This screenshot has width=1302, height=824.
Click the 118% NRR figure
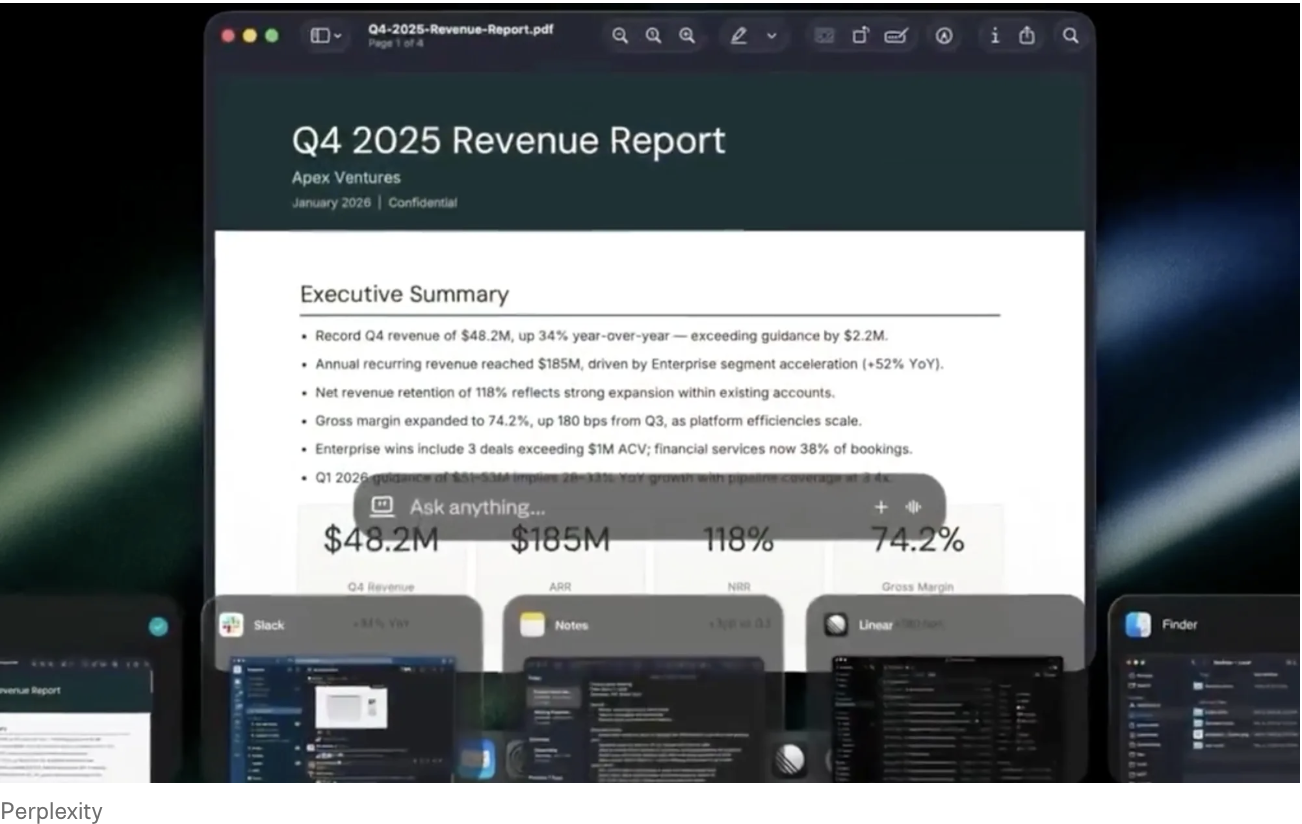738,541
